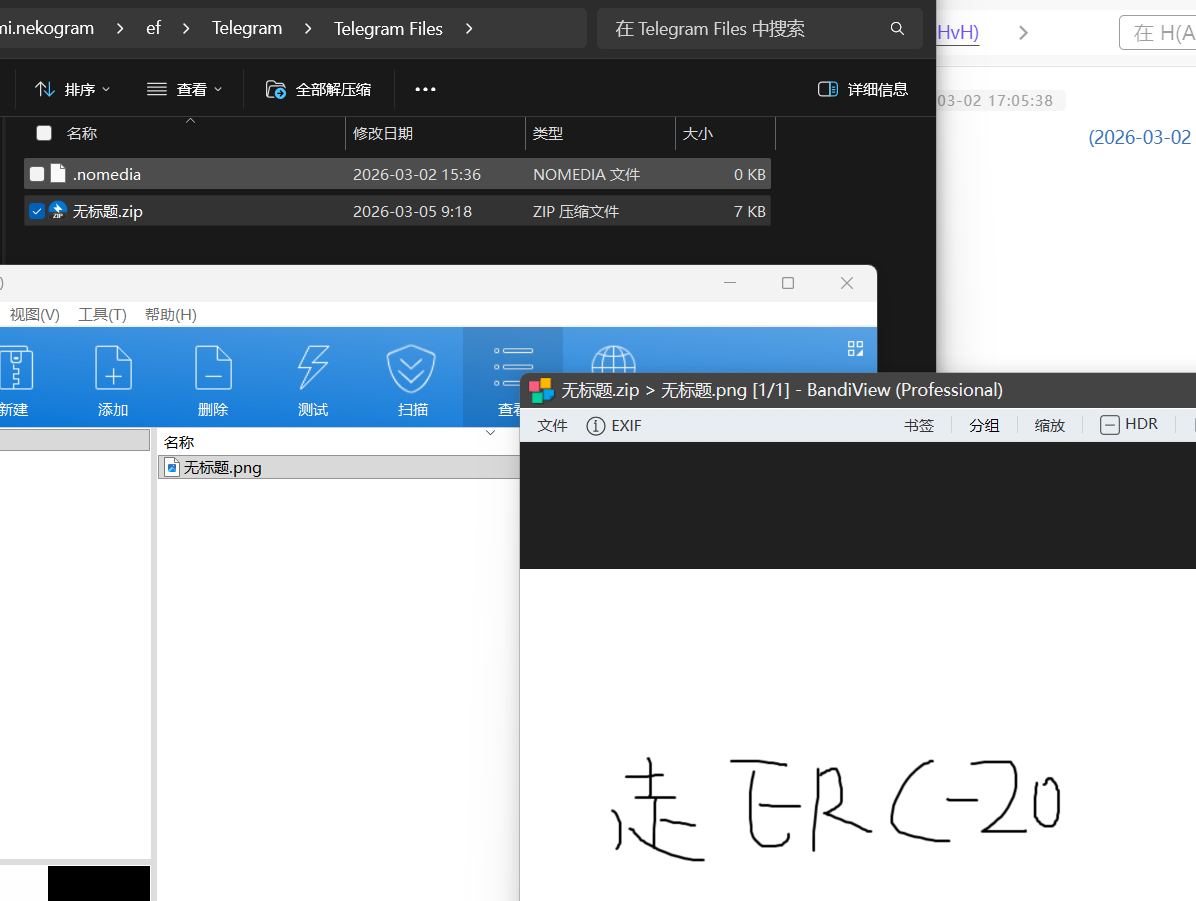
Task: Click the BandiView app logo icon
Action: pos(541,390)
